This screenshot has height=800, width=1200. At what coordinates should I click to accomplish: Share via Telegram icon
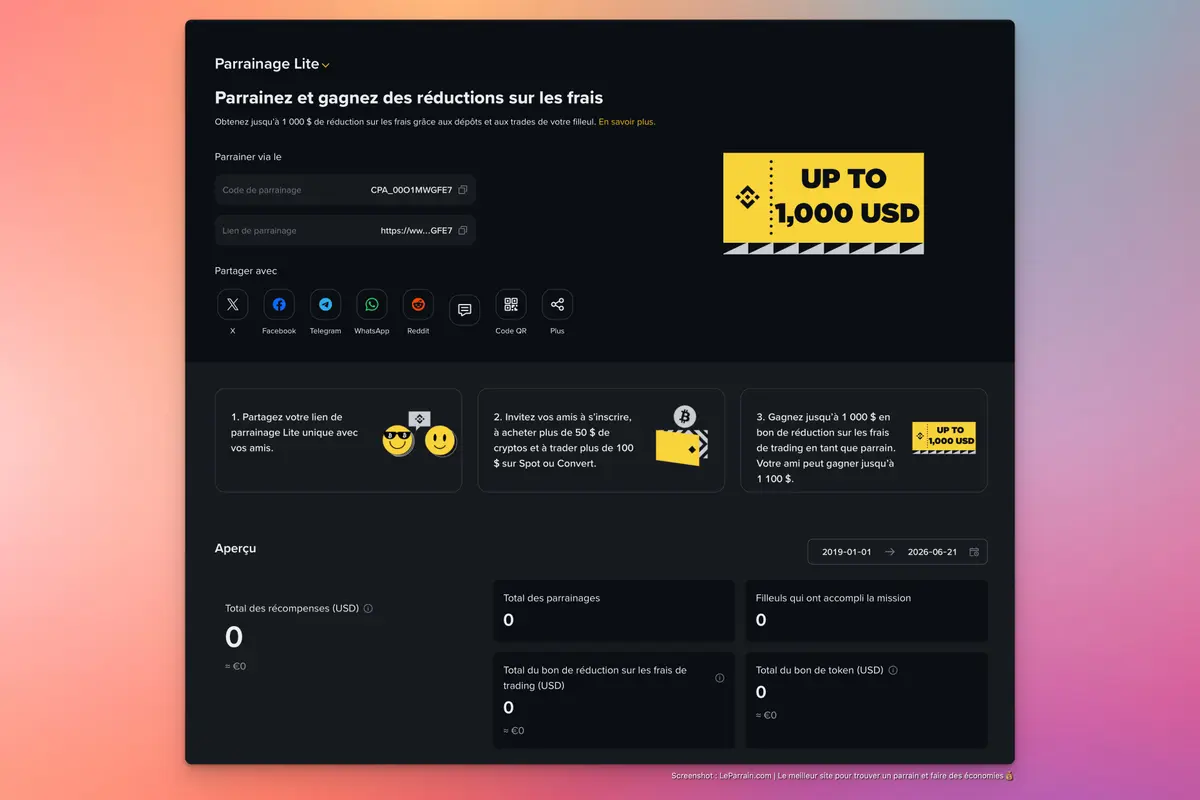(x=325, y=305)
